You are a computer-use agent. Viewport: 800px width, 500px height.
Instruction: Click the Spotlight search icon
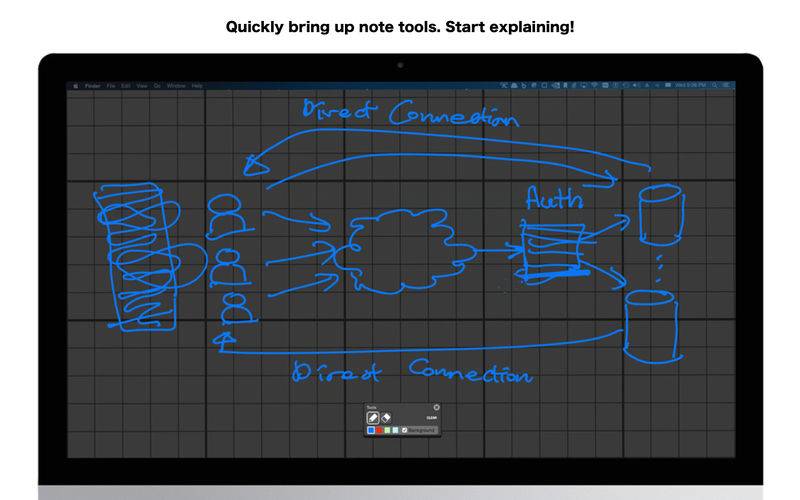(712, 87)
